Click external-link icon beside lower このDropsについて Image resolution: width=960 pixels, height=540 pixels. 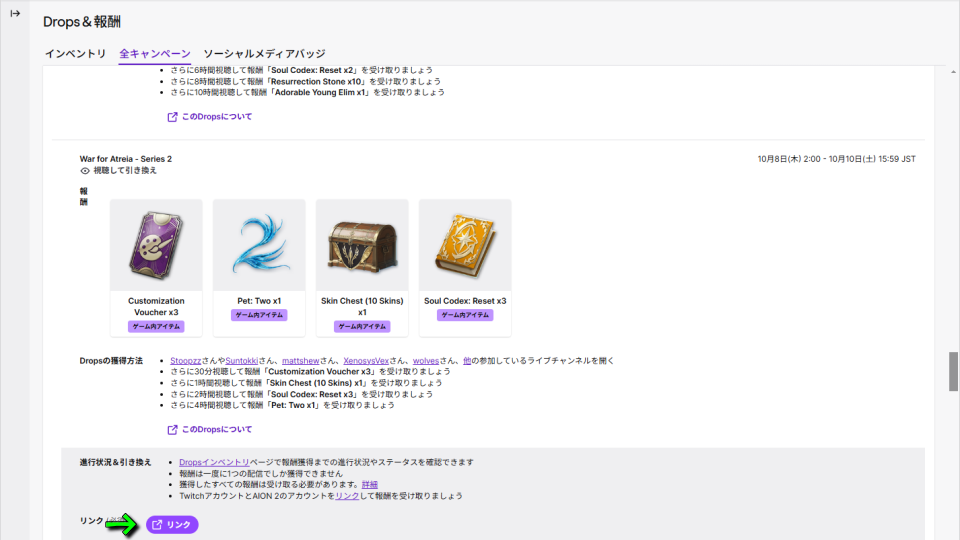tap(173, 430)
